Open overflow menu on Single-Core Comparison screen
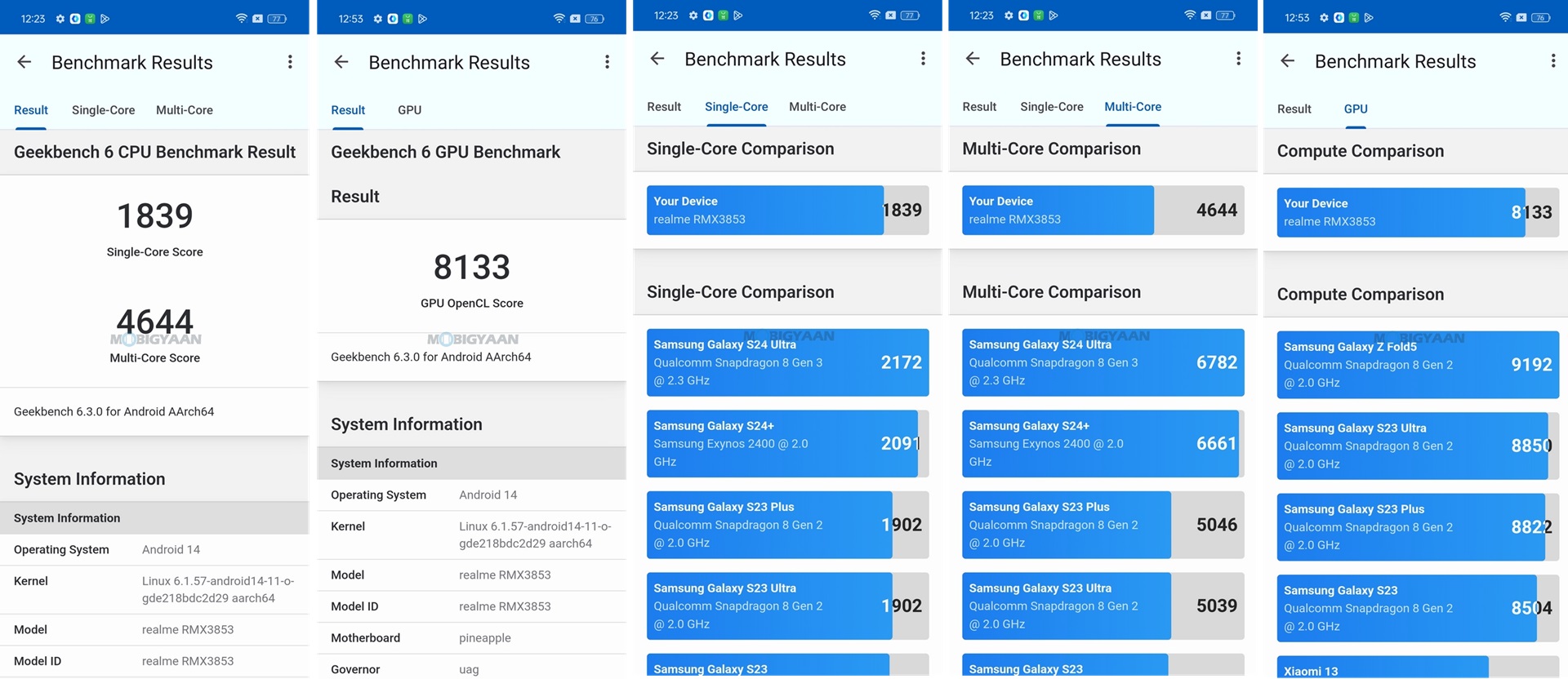The image size is (1568, 679). tap(923, 59)
